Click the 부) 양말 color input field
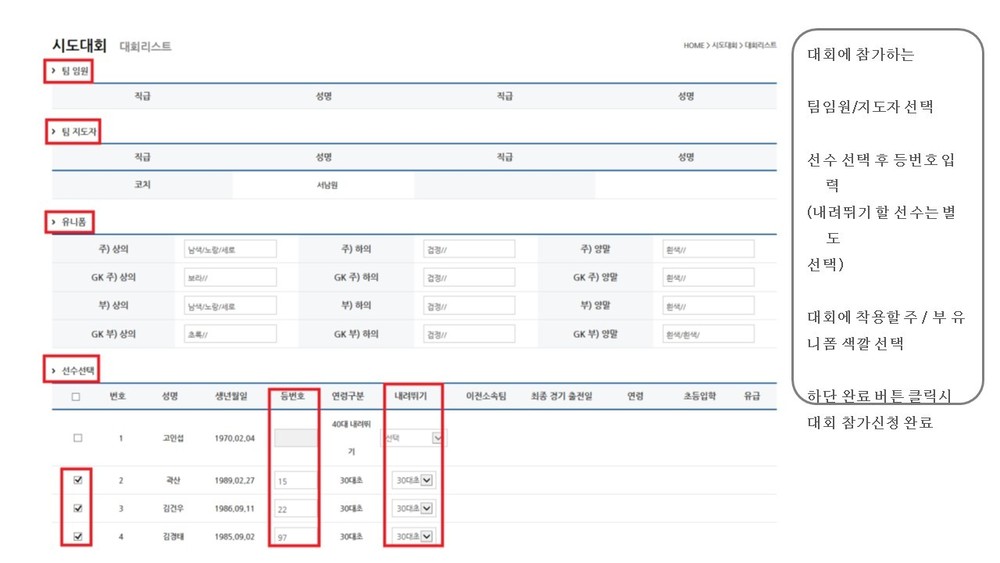This screenshot has width=1000, height=563. click(708, 305)
